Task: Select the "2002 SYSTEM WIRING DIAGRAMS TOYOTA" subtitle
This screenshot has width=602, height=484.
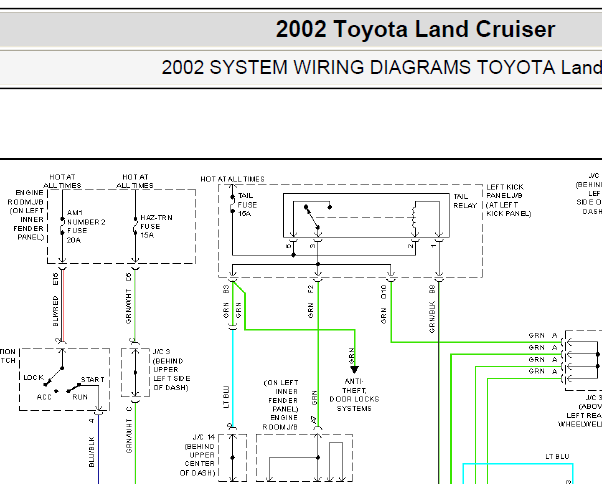Action: click(x=359, y=67)
